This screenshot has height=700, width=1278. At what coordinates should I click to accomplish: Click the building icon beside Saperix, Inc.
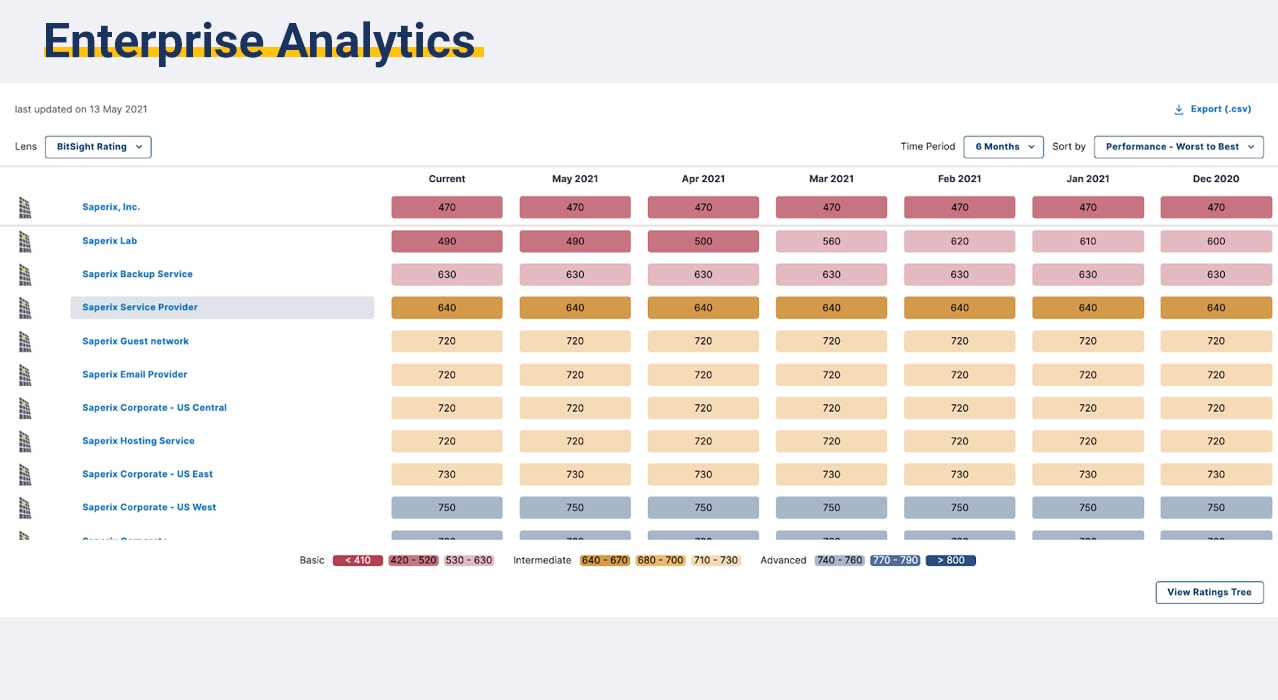click(x=25, y=208)
